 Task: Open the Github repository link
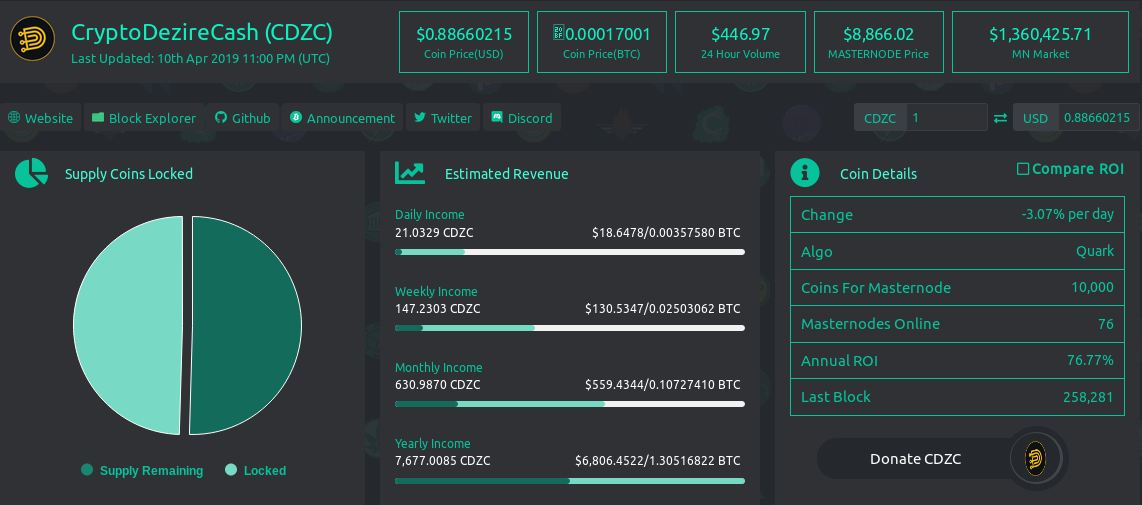point(243,118)
